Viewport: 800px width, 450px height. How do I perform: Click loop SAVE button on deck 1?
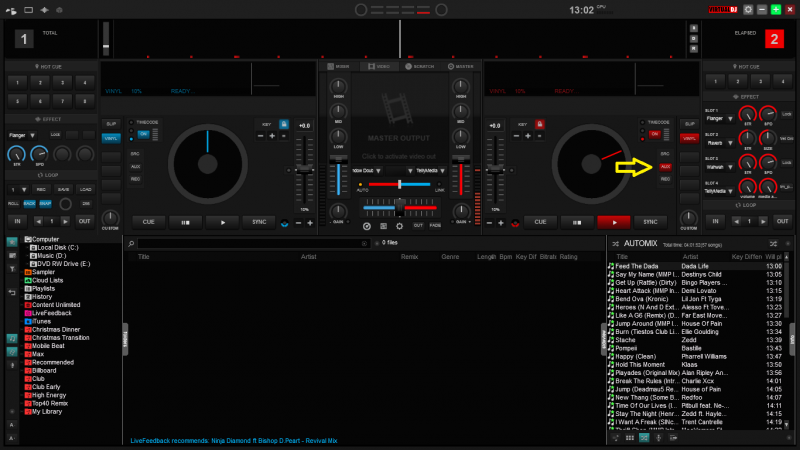(63, 190)
